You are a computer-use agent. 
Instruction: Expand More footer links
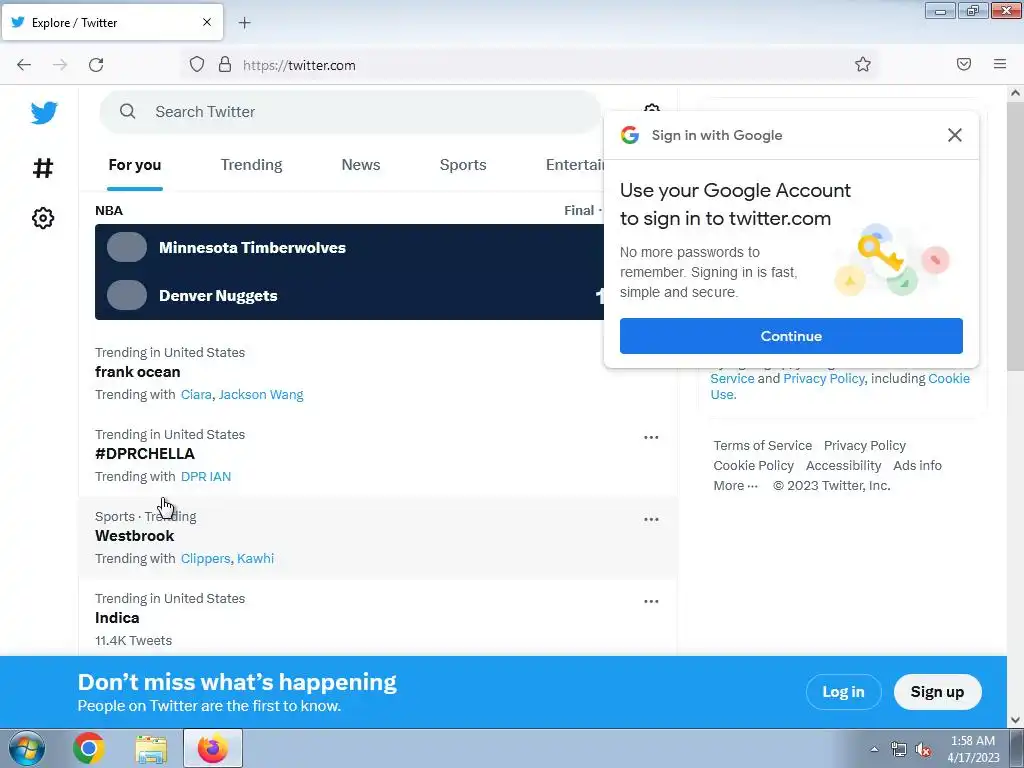(735, 486)
